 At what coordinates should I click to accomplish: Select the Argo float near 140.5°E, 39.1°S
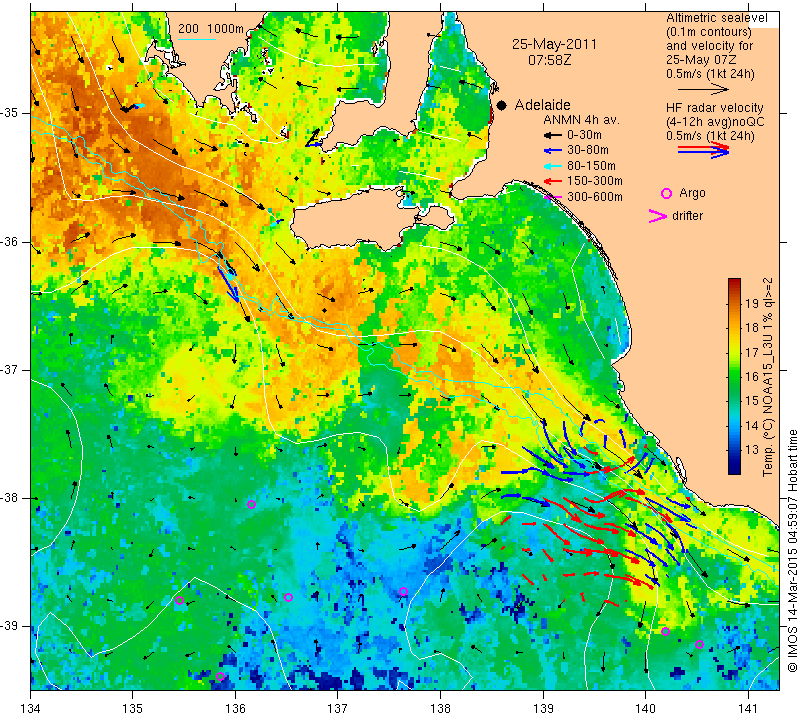coord(699,644)
